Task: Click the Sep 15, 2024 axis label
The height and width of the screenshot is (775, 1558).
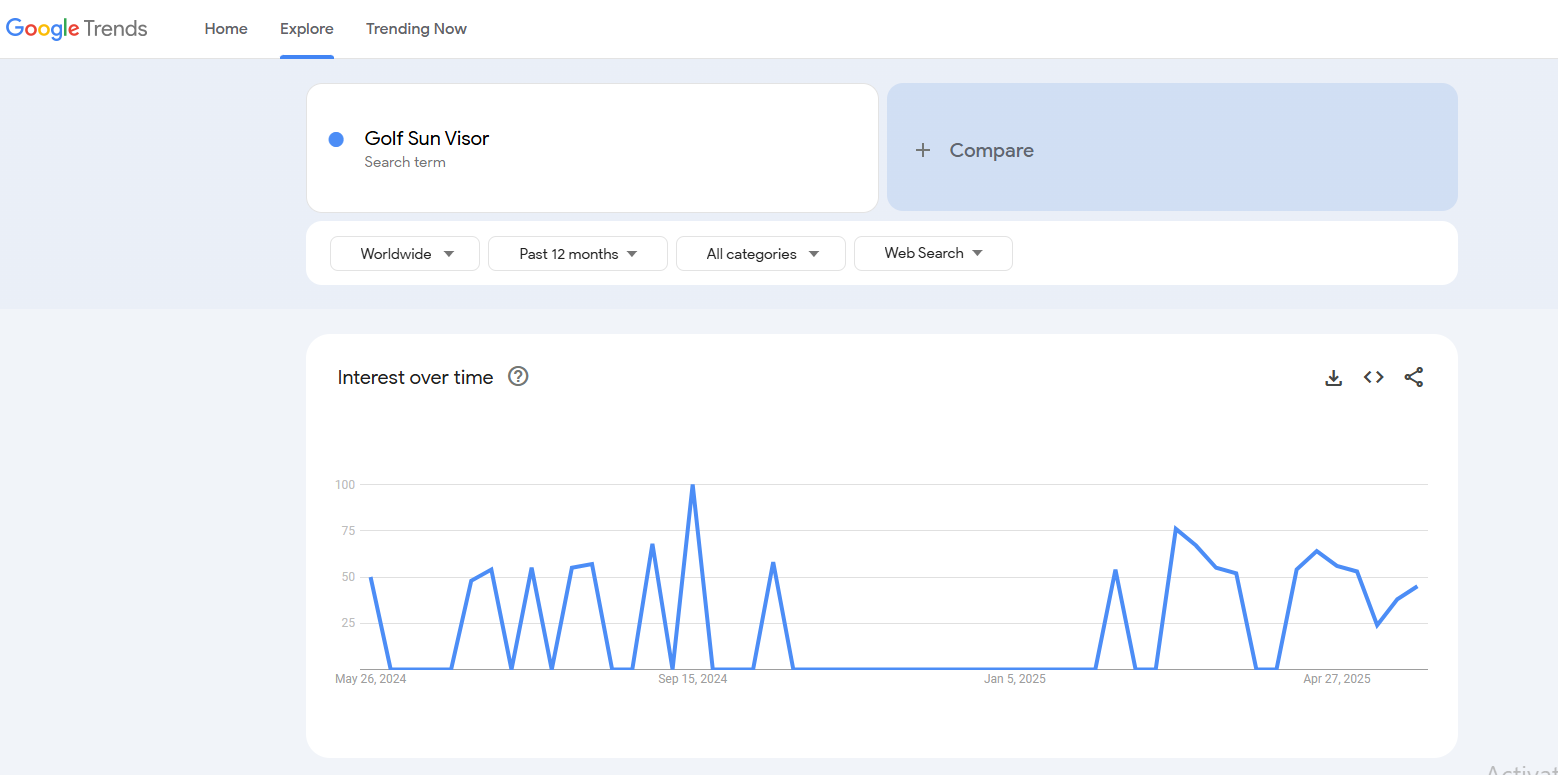Action: pyautogui.click(x=693, y=679)
